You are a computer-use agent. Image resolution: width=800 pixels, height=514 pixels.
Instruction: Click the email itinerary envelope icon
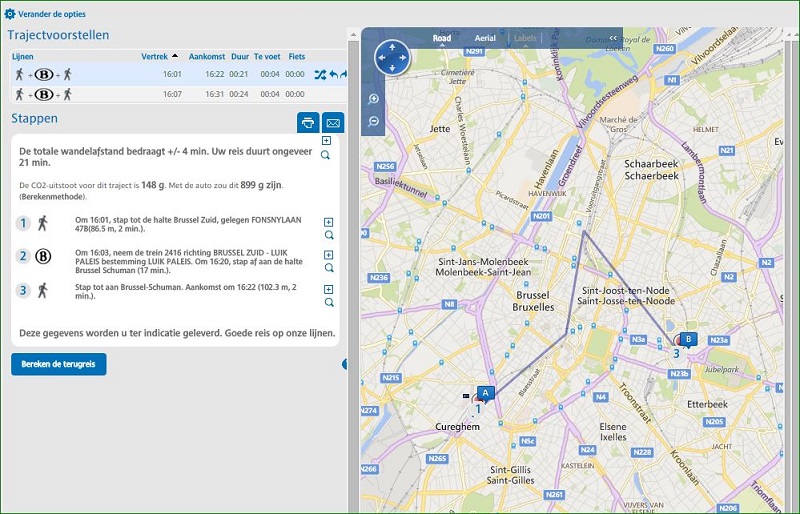coord(334,122)
